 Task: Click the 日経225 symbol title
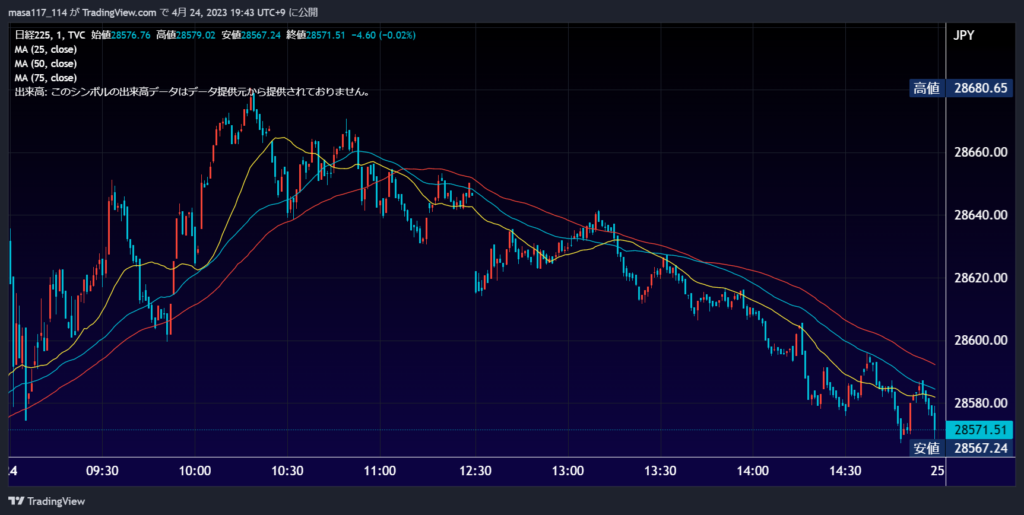tap(30, 35)
